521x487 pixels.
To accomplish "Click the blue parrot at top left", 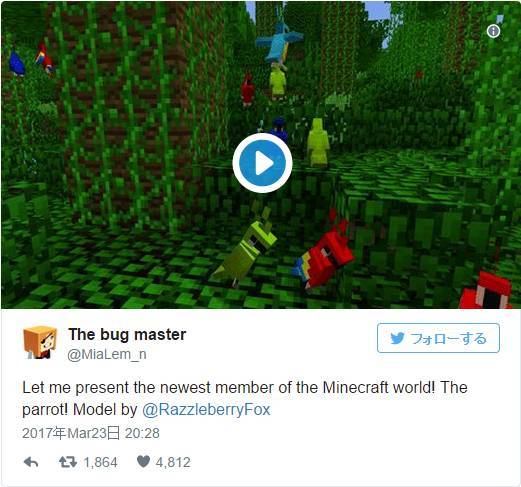I will 17,64.
